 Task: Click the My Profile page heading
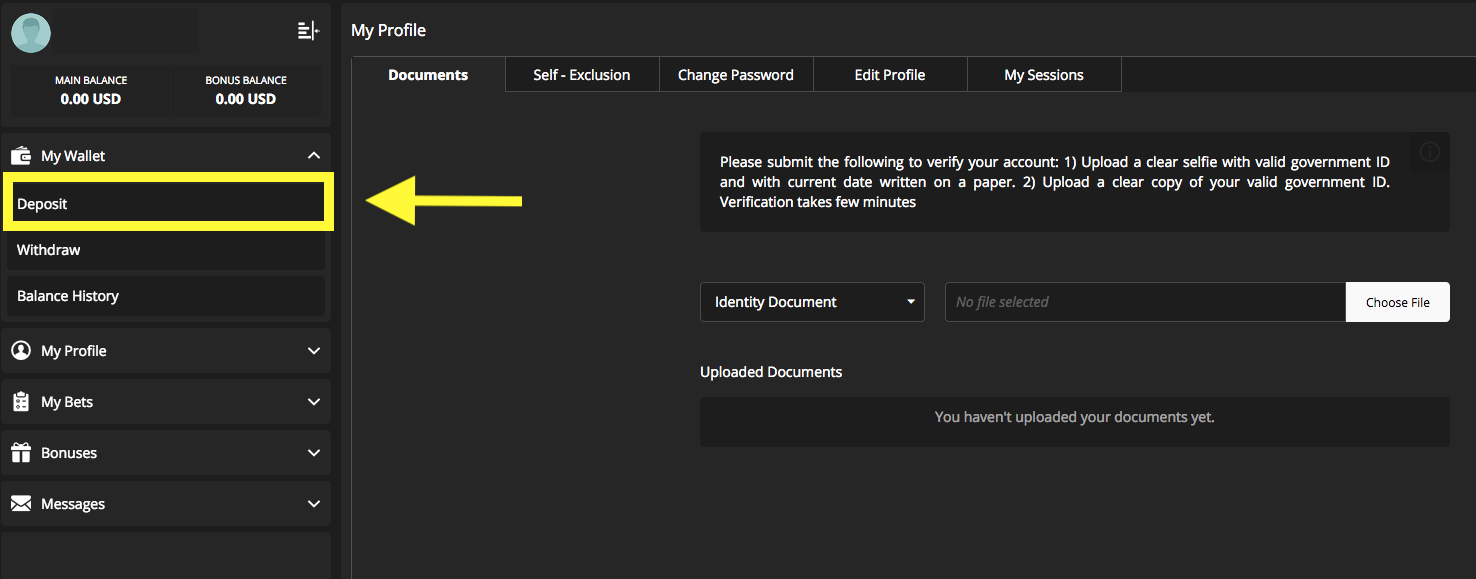[x=388, y=31]
